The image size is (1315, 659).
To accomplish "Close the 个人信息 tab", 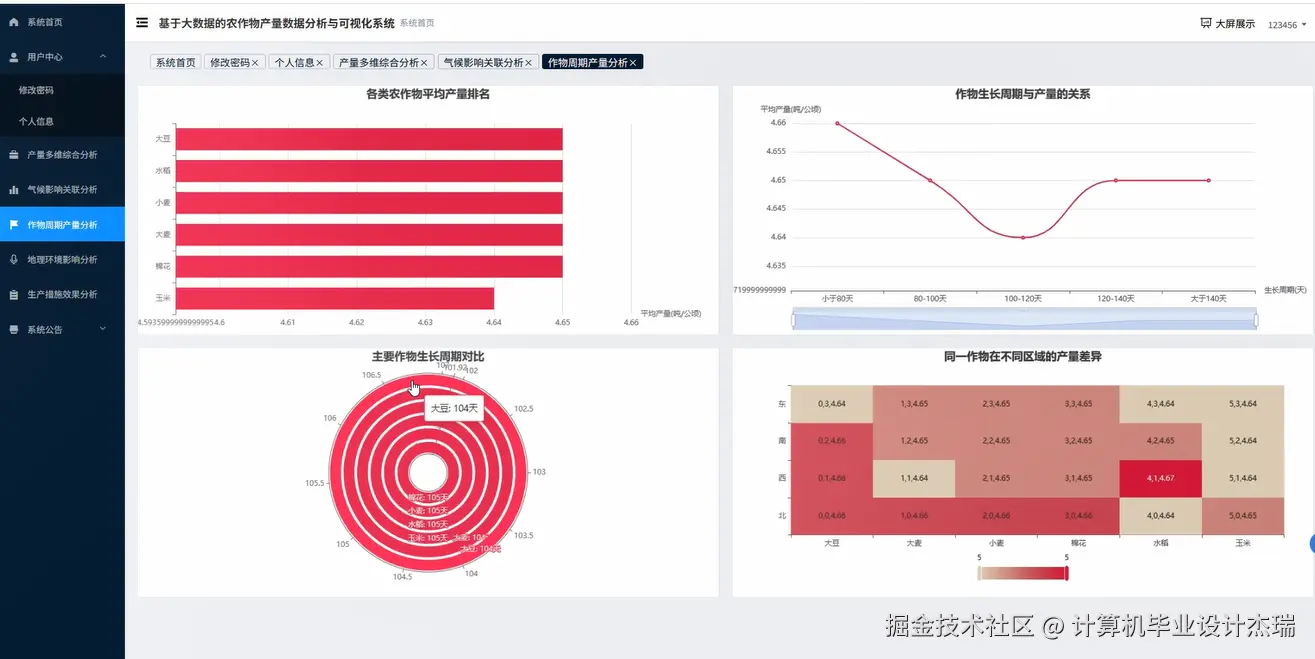I will click(x=320, y=63).
